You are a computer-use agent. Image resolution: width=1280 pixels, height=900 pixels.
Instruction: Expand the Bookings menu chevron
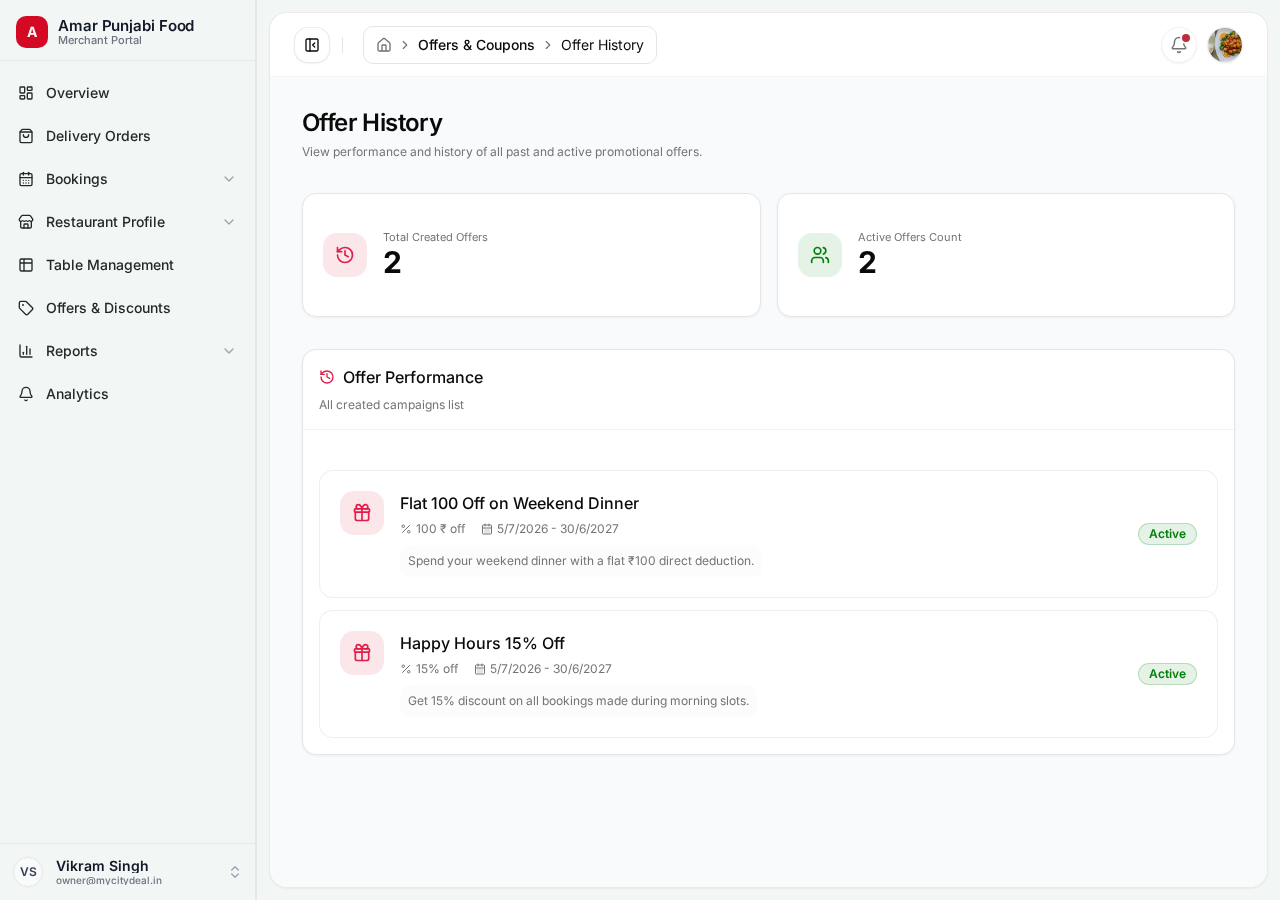pos(229,179)
